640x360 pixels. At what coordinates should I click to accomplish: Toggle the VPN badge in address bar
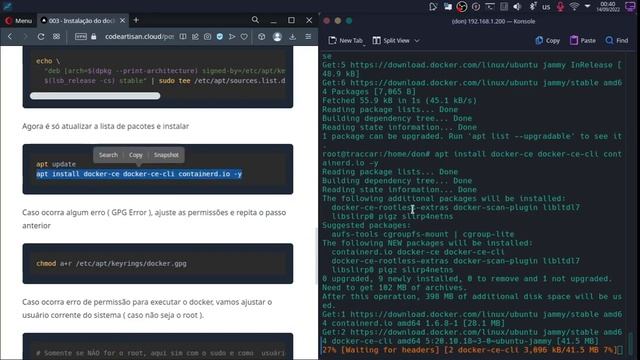coord(81,37)
